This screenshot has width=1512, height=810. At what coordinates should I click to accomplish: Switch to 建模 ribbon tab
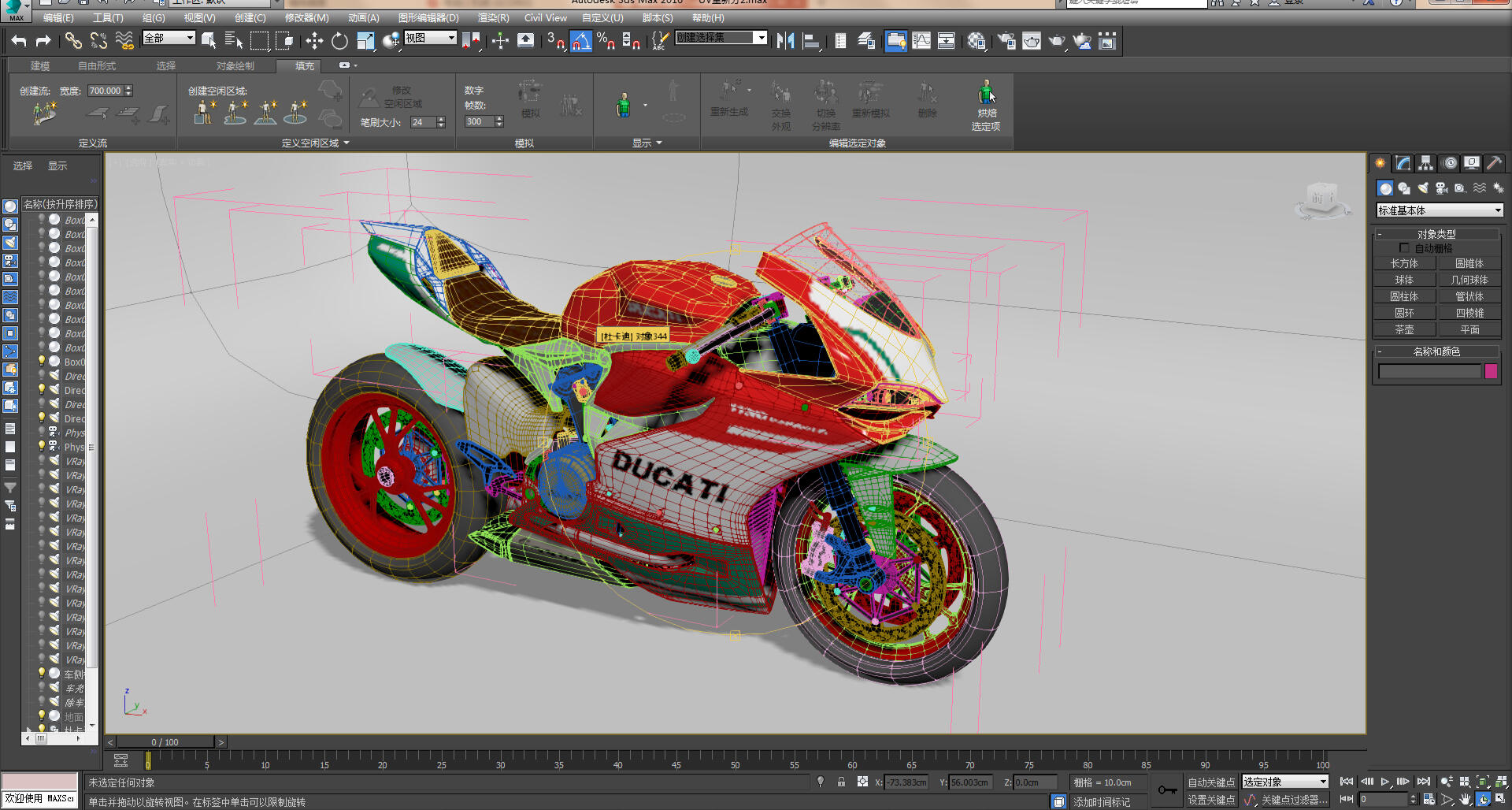click(x=40, y=66)
